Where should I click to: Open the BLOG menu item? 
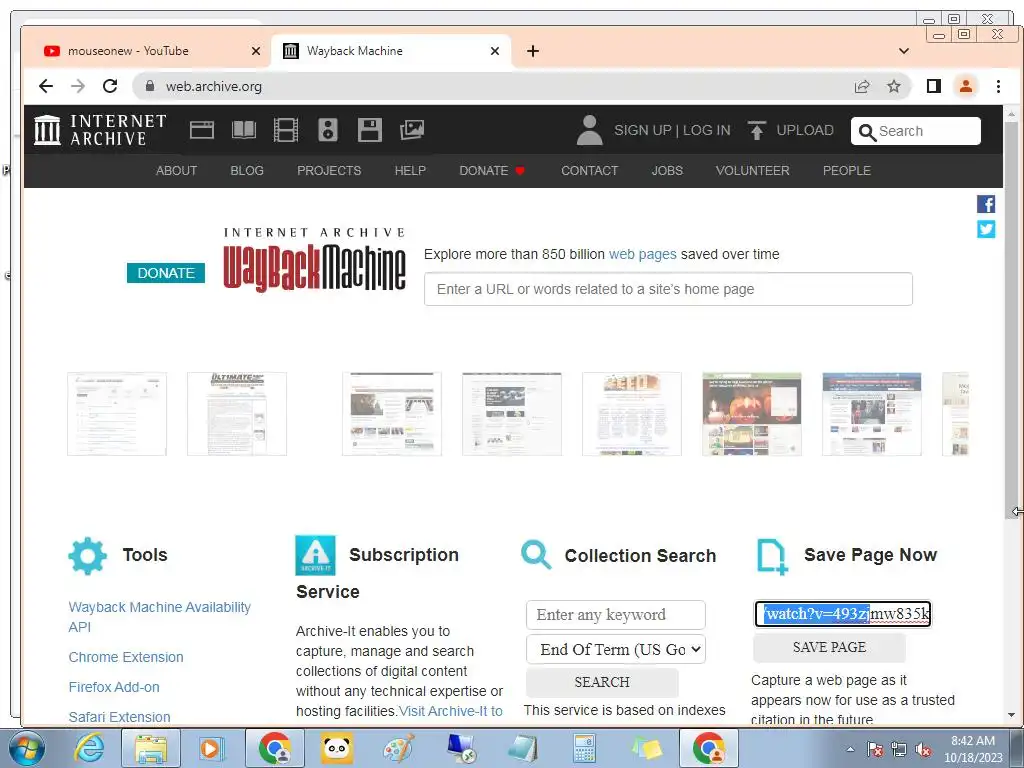pyautogui.click(x=247, y=170)
